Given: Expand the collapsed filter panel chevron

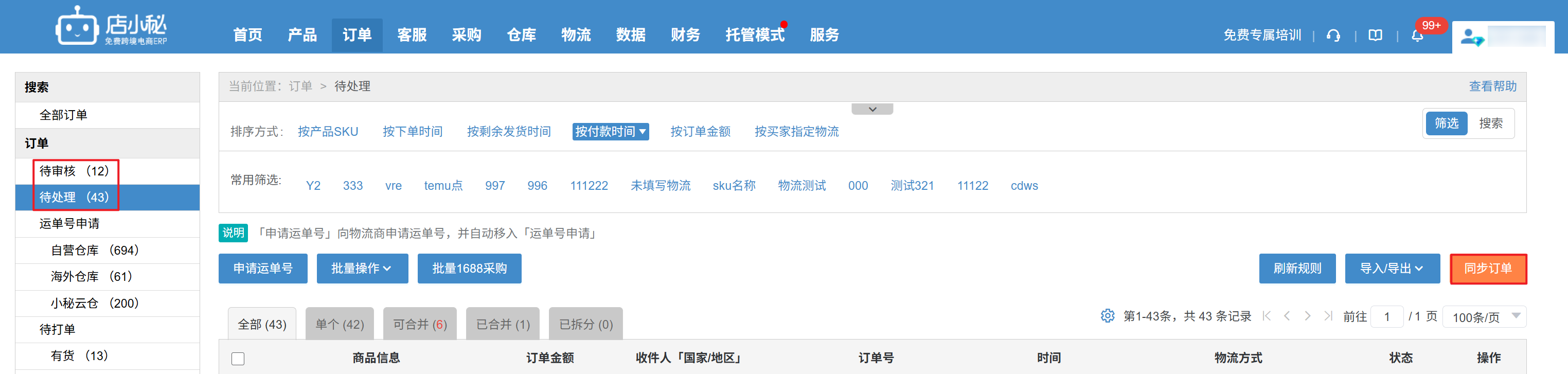Looking at the screenshot, I should 871,110.
